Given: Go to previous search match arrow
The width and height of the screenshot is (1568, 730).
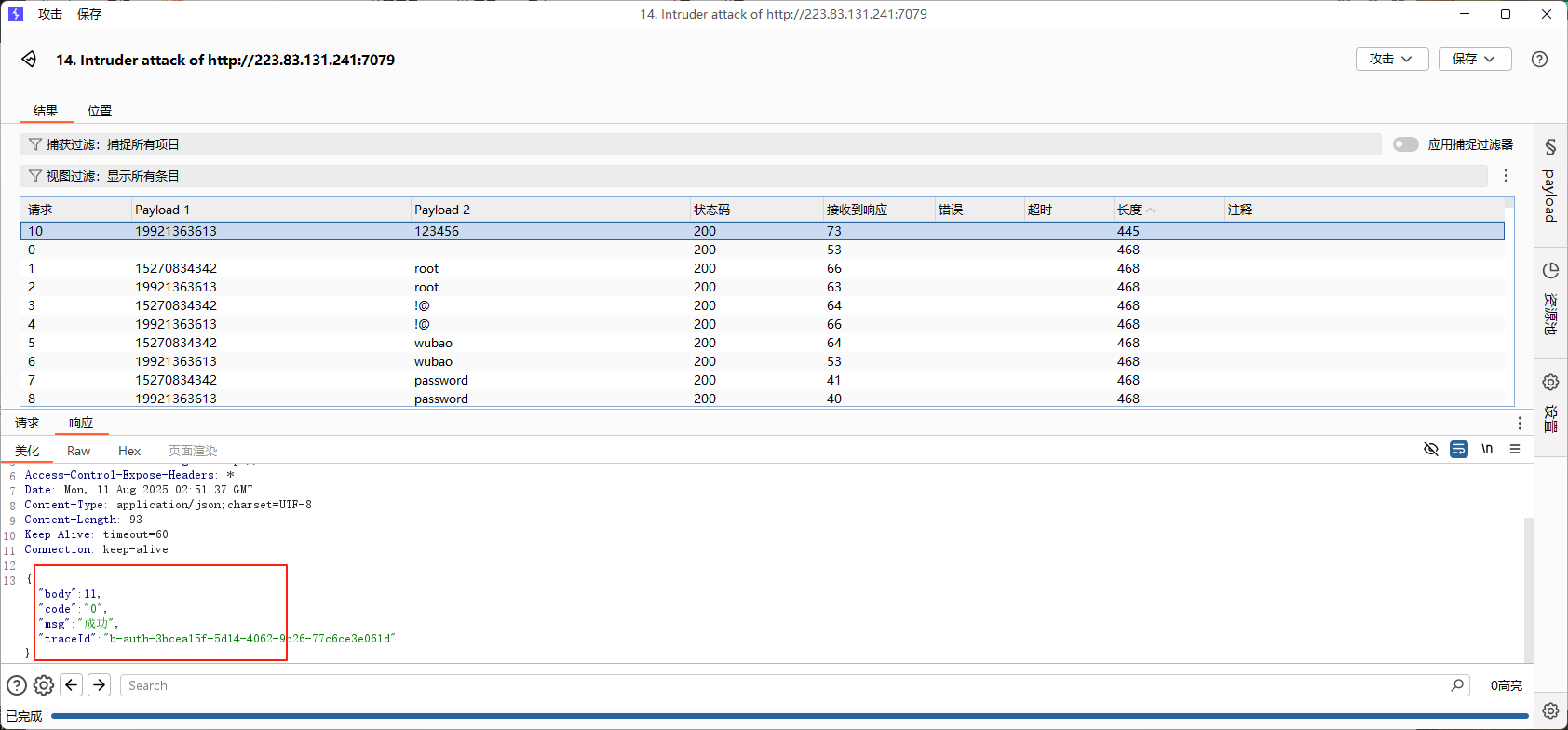Looking at the screenshot, I should tap(72, 685).
